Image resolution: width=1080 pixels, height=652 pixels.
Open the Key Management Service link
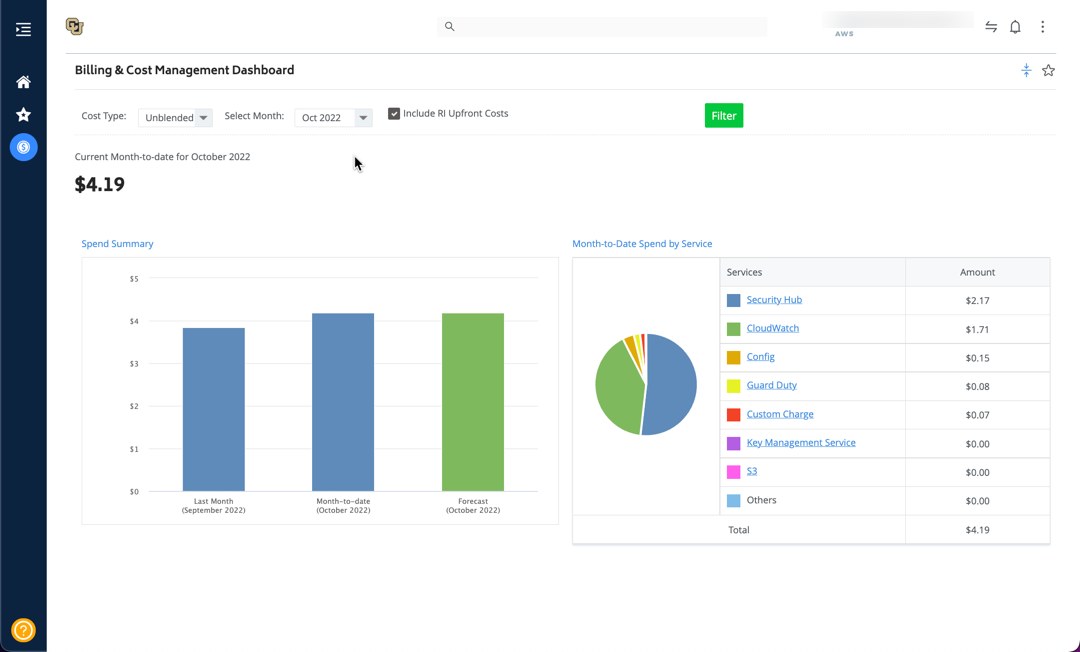[x=800, y=443]
